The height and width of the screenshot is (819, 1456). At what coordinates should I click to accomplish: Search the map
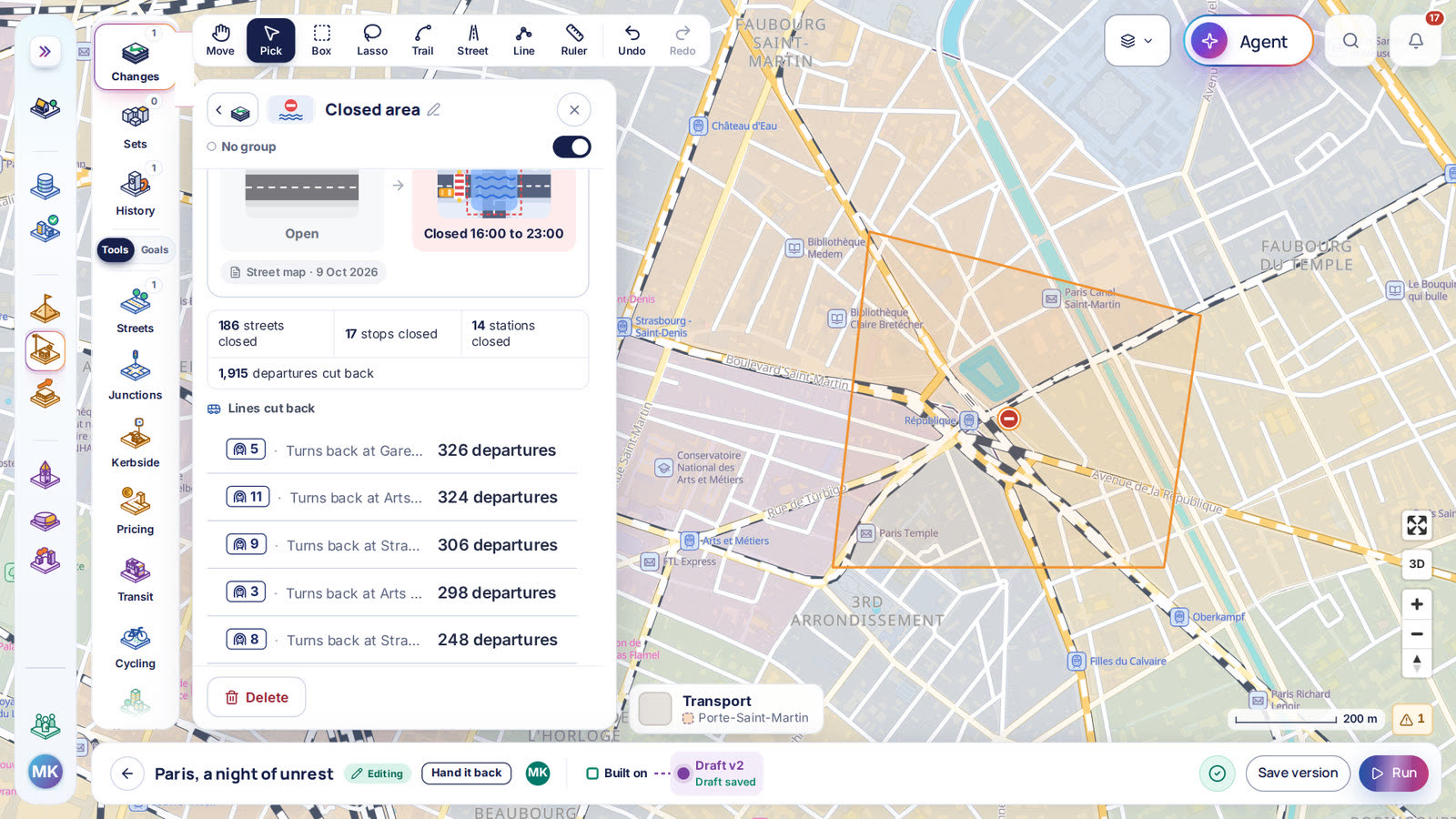1351,41
